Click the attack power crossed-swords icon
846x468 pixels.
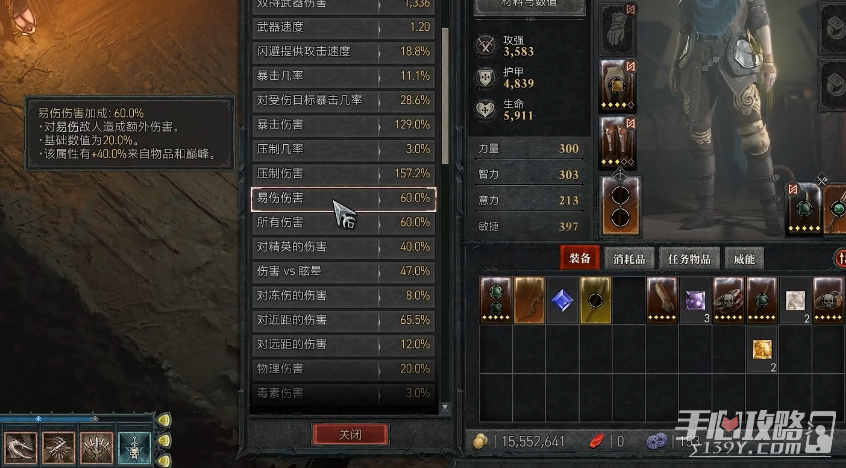click(485, 46)
